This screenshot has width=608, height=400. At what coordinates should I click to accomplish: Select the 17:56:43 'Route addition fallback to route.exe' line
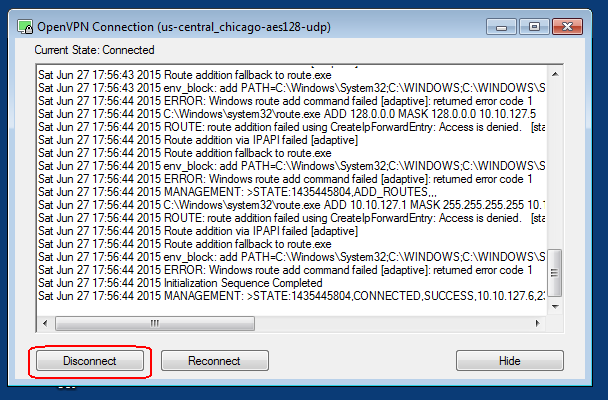point(185,75)
